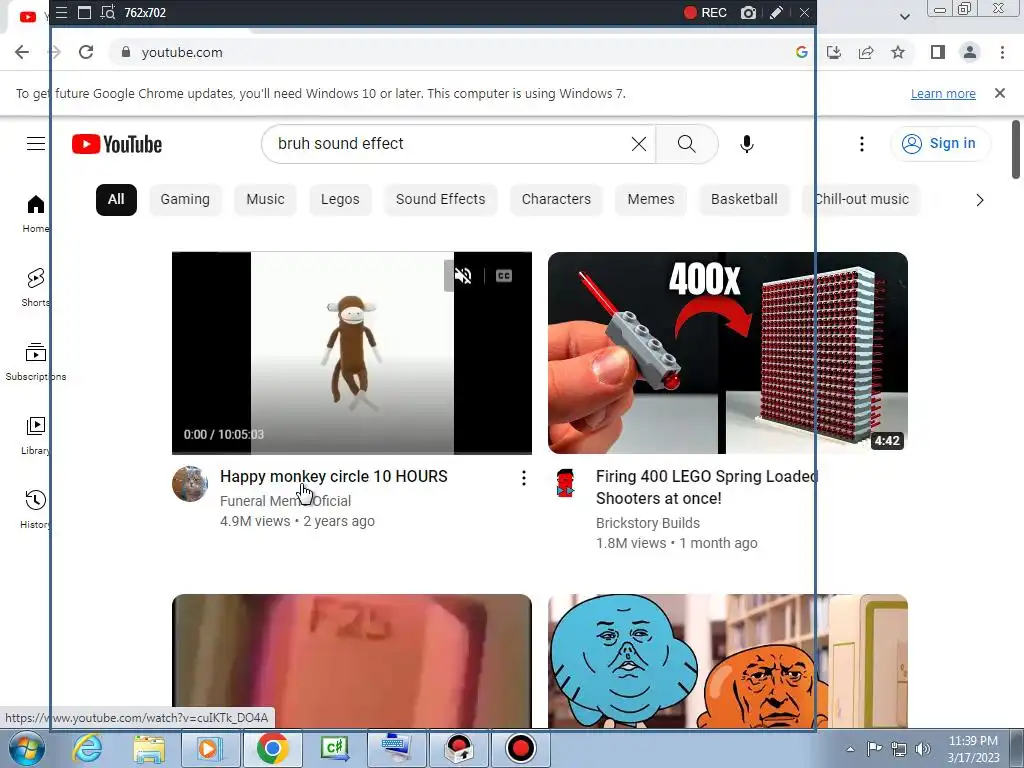Choose recorder region selection icon
The width and height of the screenshot is (1024, 768).
point(108,12)
